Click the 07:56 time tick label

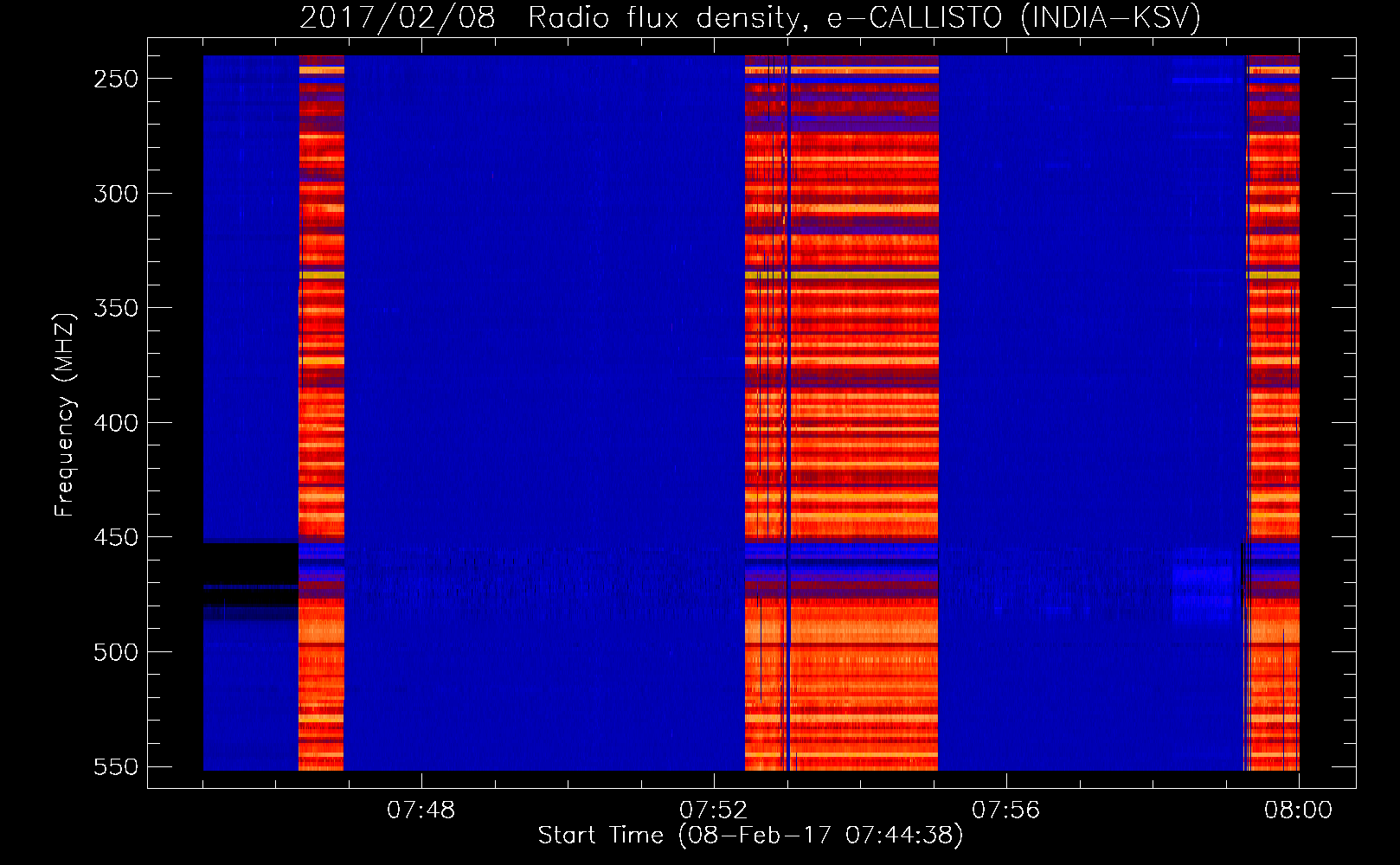(x=1005, y=811)
